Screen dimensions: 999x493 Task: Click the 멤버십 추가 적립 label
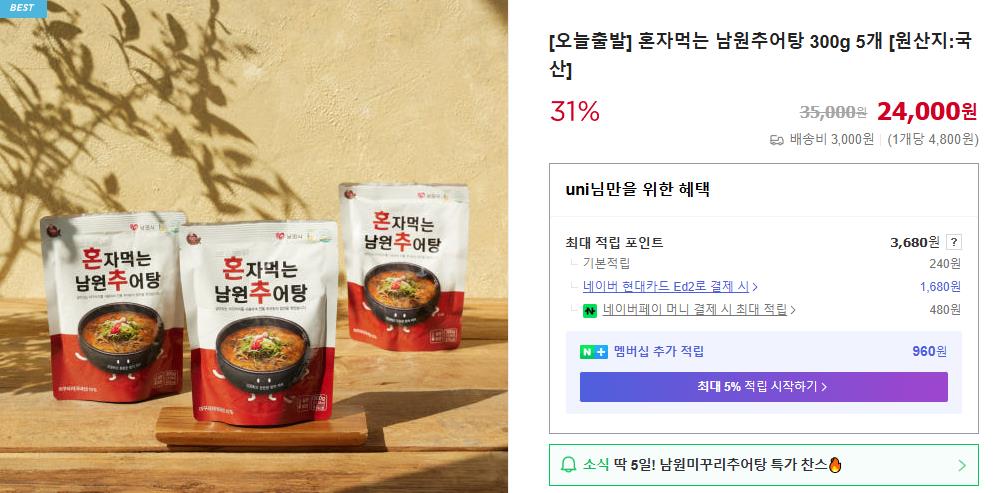point(659,352)
